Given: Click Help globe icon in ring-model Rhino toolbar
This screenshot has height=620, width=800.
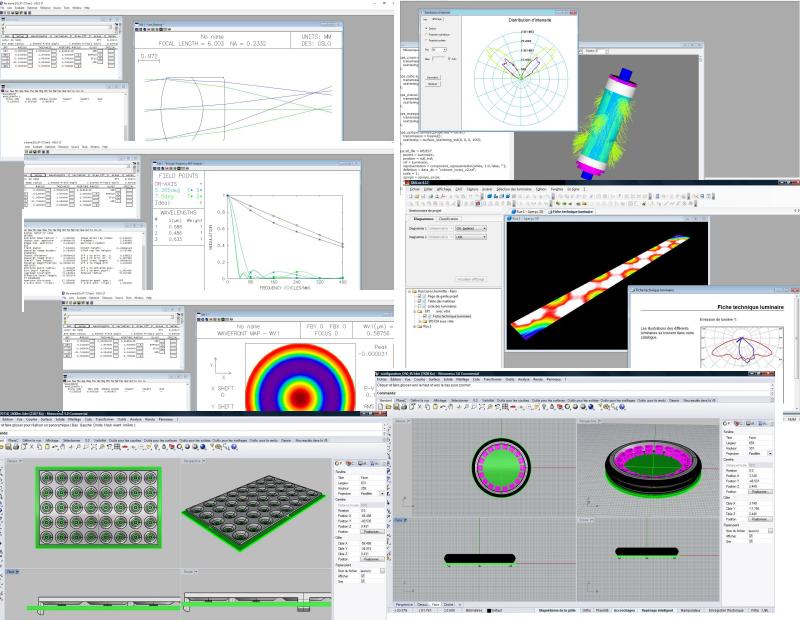Looking at the screenshot, I should coord(621,407).
